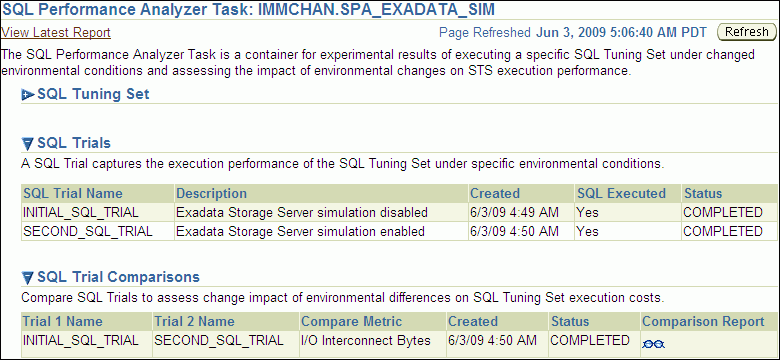Click the I/O Interconnect Bytes metric cell
Viewport: 780px width, 360px height.
(x=366, y=341)
